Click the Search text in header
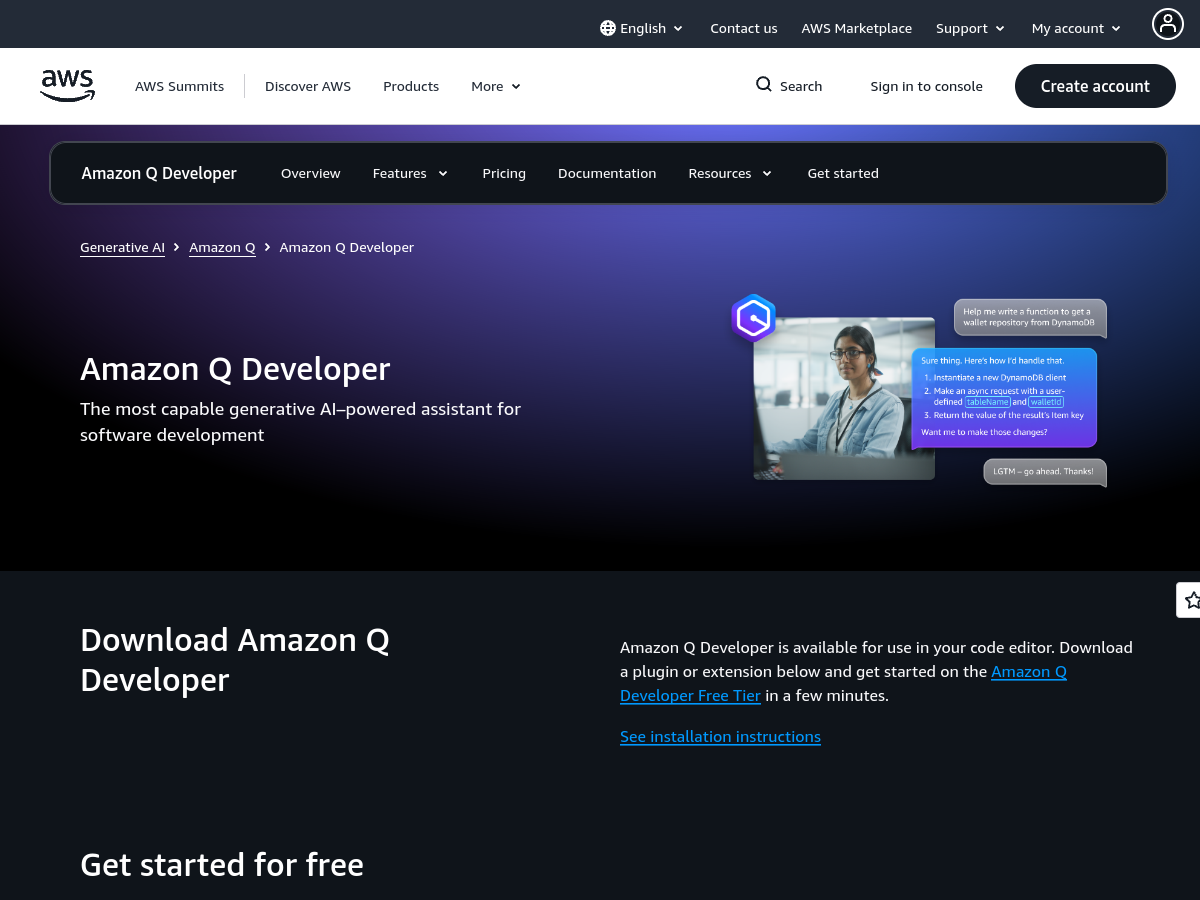This screenshot has height=900, width=1200. 801,86
